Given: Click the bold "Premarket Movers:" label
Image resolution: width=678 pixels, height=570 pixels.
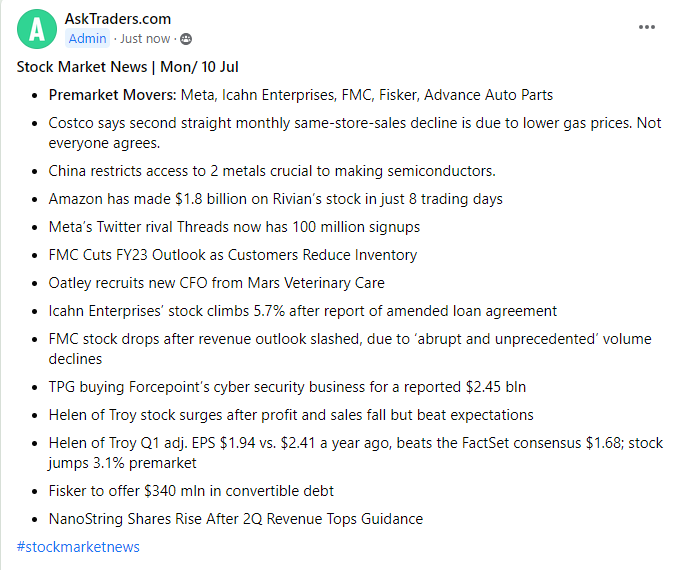Looking at the screenshot, I should 111,95.
